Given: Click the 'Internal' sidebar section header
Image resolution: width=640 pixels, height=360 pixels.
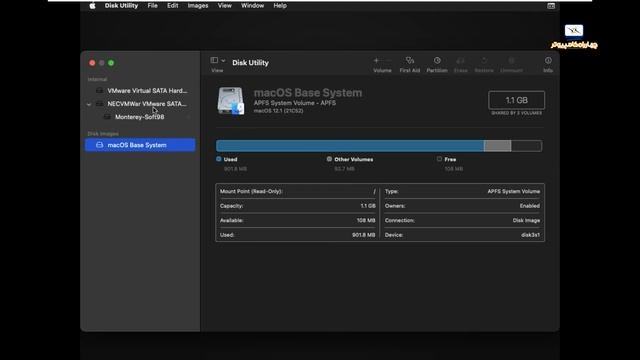Looking at the screenshot, I should point(97,79).
